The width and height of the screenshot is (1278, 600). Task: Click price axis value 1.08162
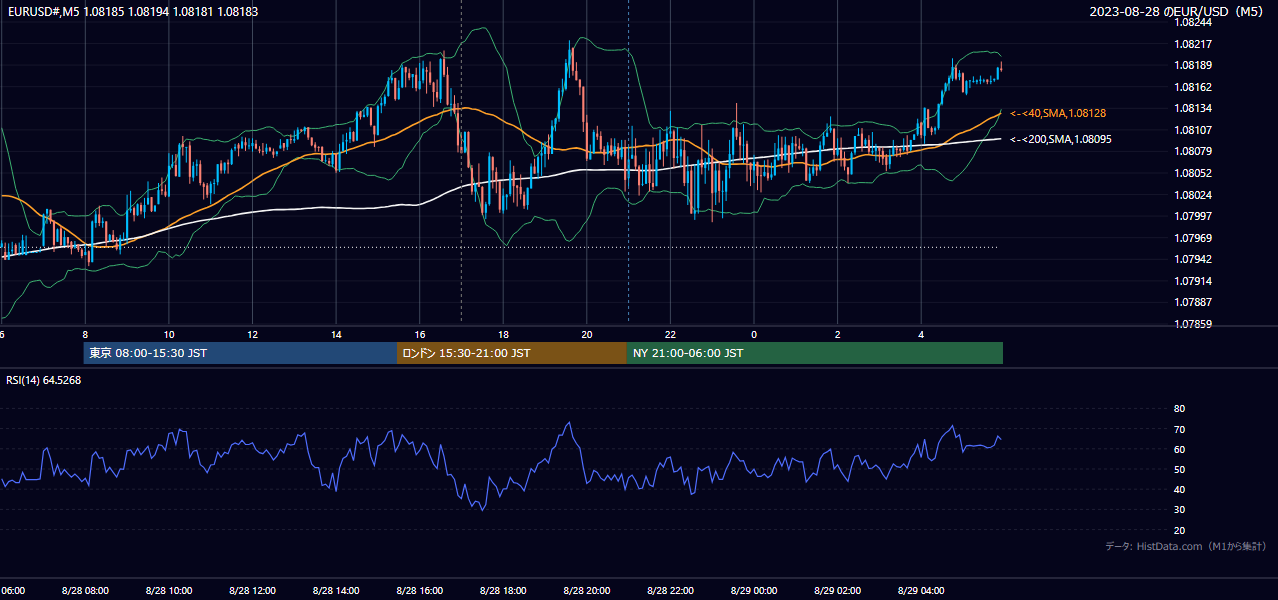[1194, 87]
